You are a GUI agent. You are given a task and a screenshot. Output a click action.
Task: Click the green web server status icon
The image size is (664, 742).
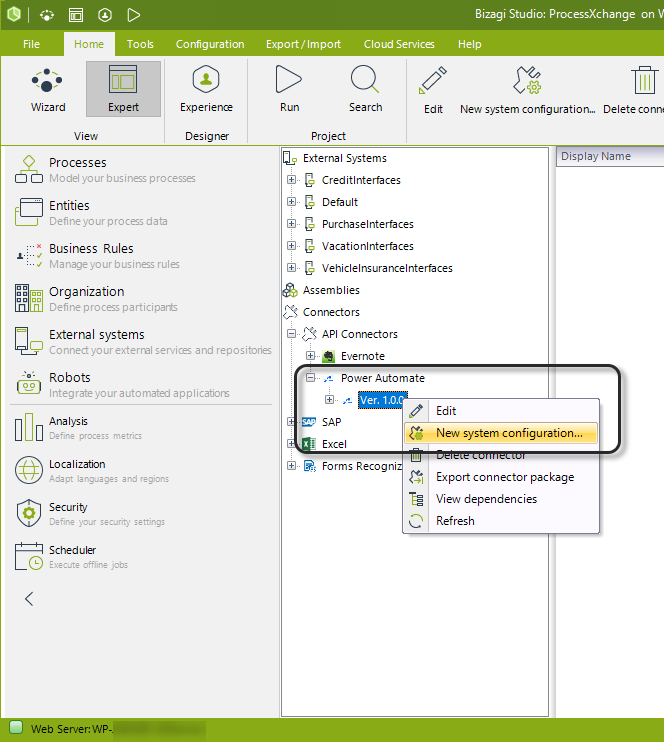point(16,728)
